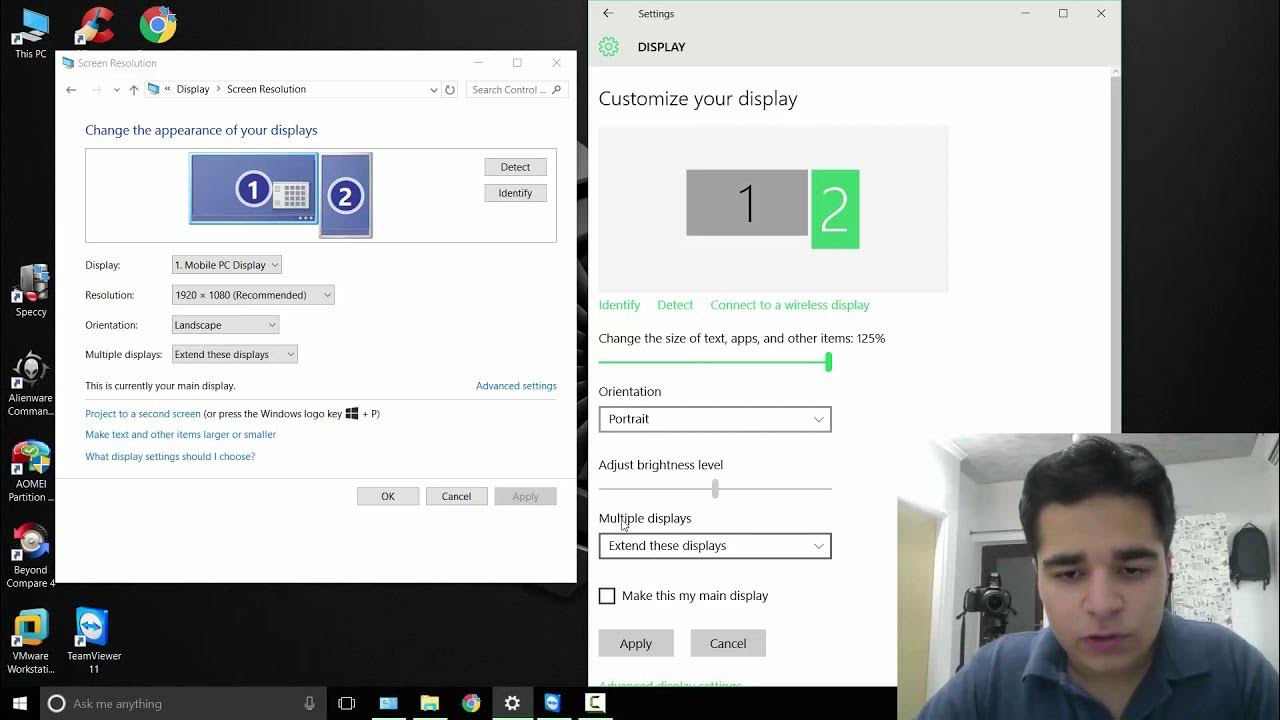Open Beyond Compare 4 desktop icon
This screenshot has width=1280, height=720.
tap(31, 557)
